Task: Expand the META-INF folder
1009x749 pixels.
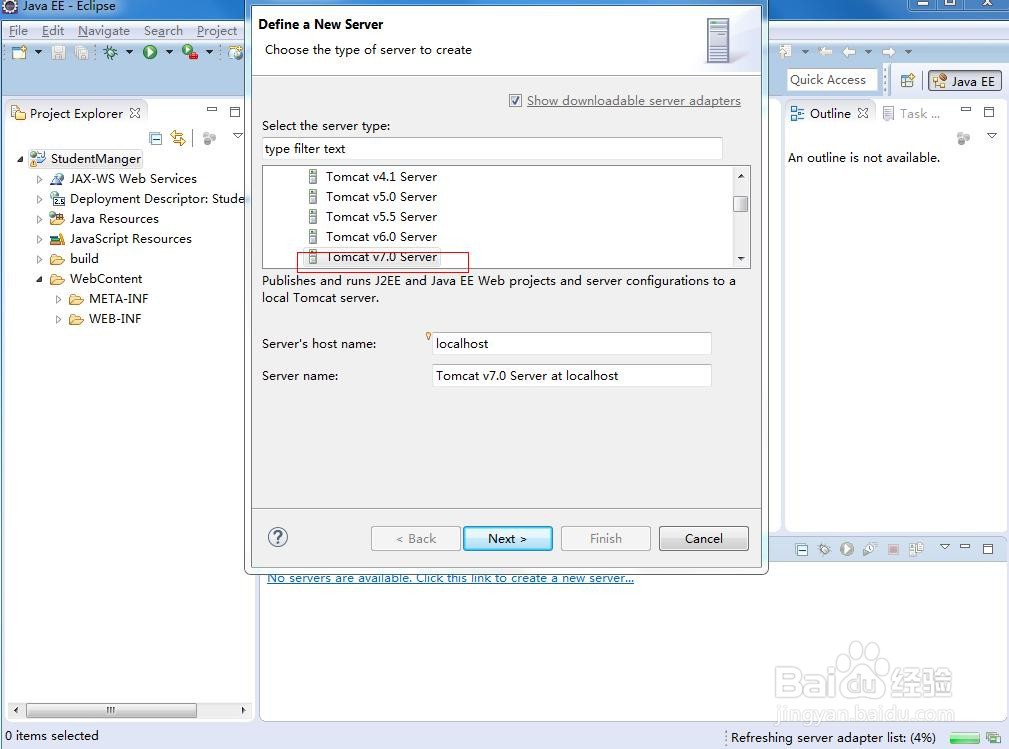Action: coord(59,299)
